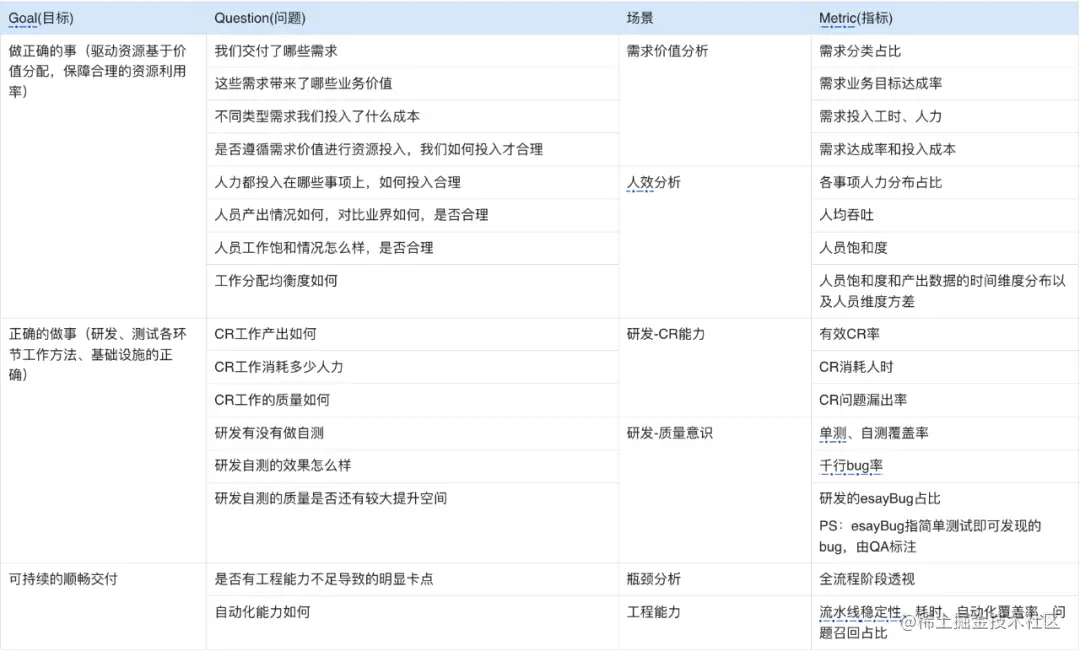The width and height of the screenshot is (1080, 651).
Task: Click the 全流程阶段透视 metric cell
Action: click(870, 578)
